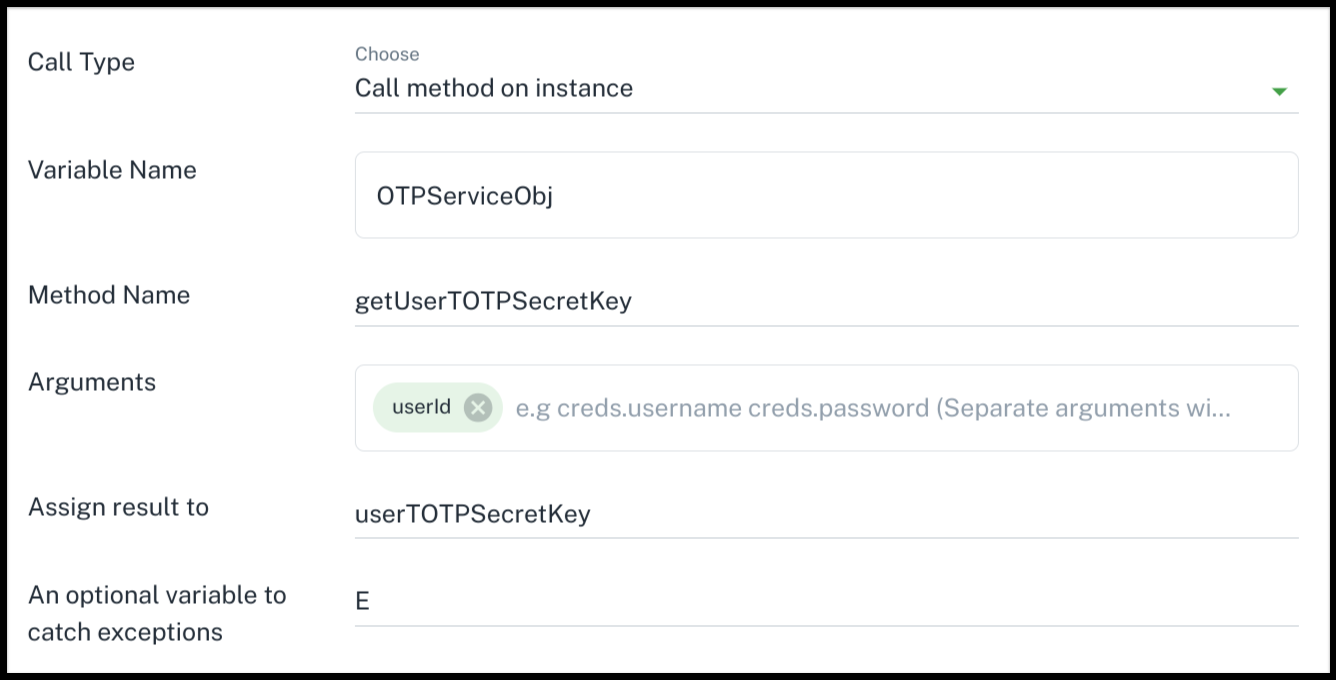The width and height of the screenshot is (1336, 680).
Task: Click the Assign result to field
Action: (x=826, y=514)
